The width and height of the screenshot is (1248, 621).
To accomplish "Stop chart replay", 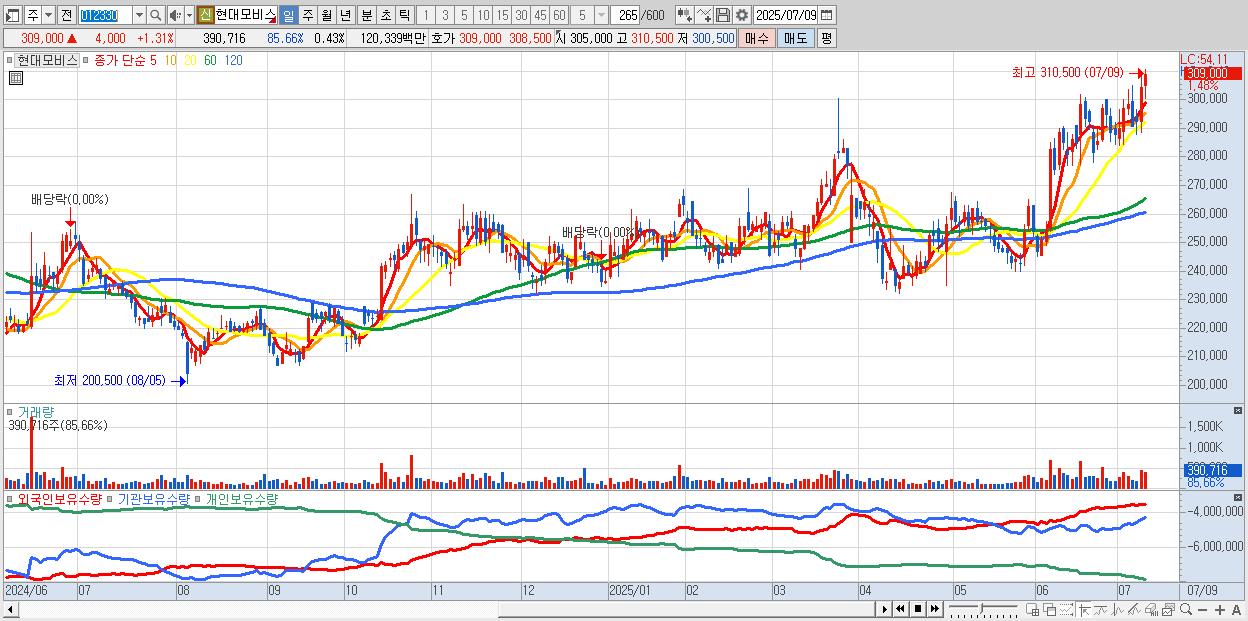I will coord(918,609).
